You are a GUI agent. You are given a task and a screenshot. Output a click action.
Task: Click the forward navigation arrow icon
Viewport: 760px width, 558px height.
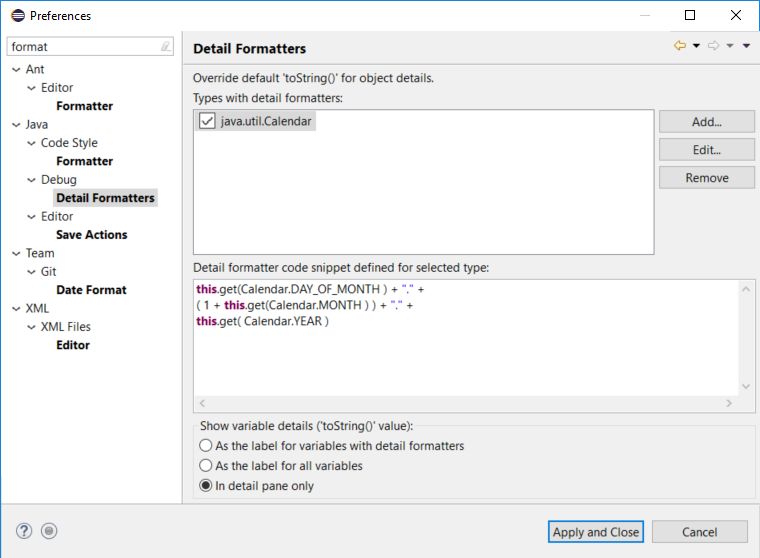(x=713, y=46)
